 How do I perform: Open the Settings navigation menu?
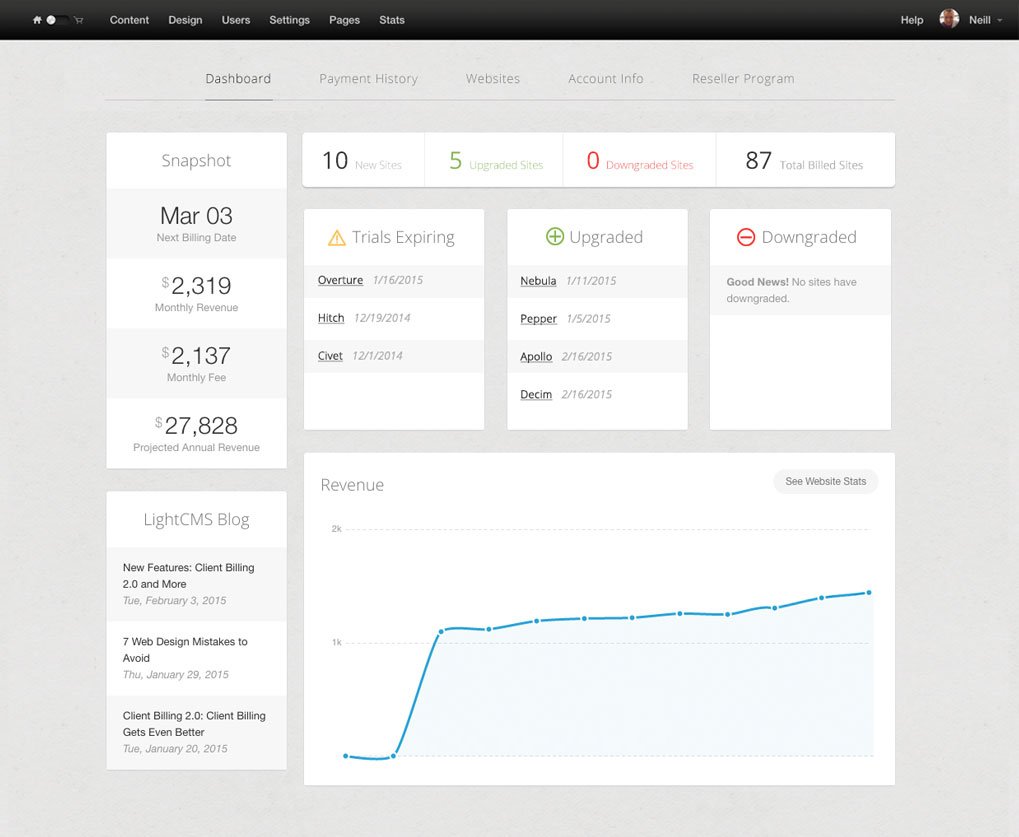click(289, 19)
